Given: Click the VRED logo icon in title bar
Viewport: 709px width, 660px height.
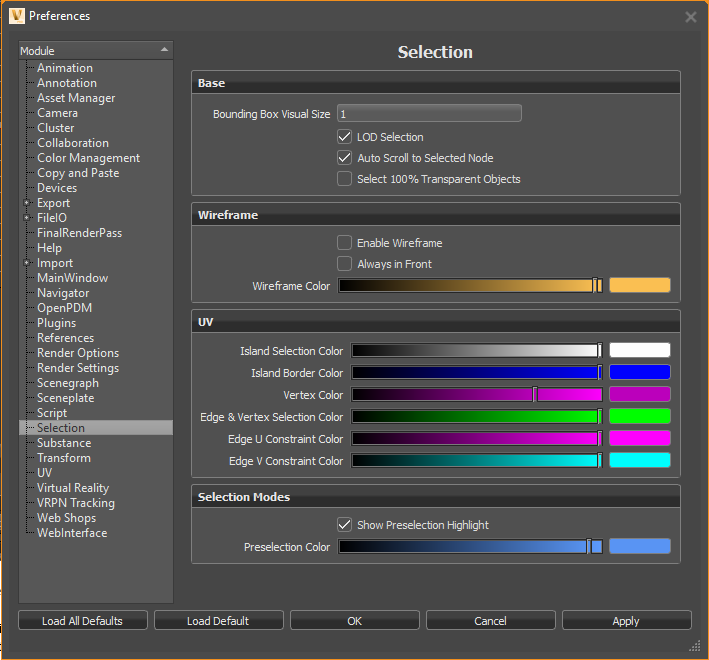Looking at the screenshot, I should (16, 16).
